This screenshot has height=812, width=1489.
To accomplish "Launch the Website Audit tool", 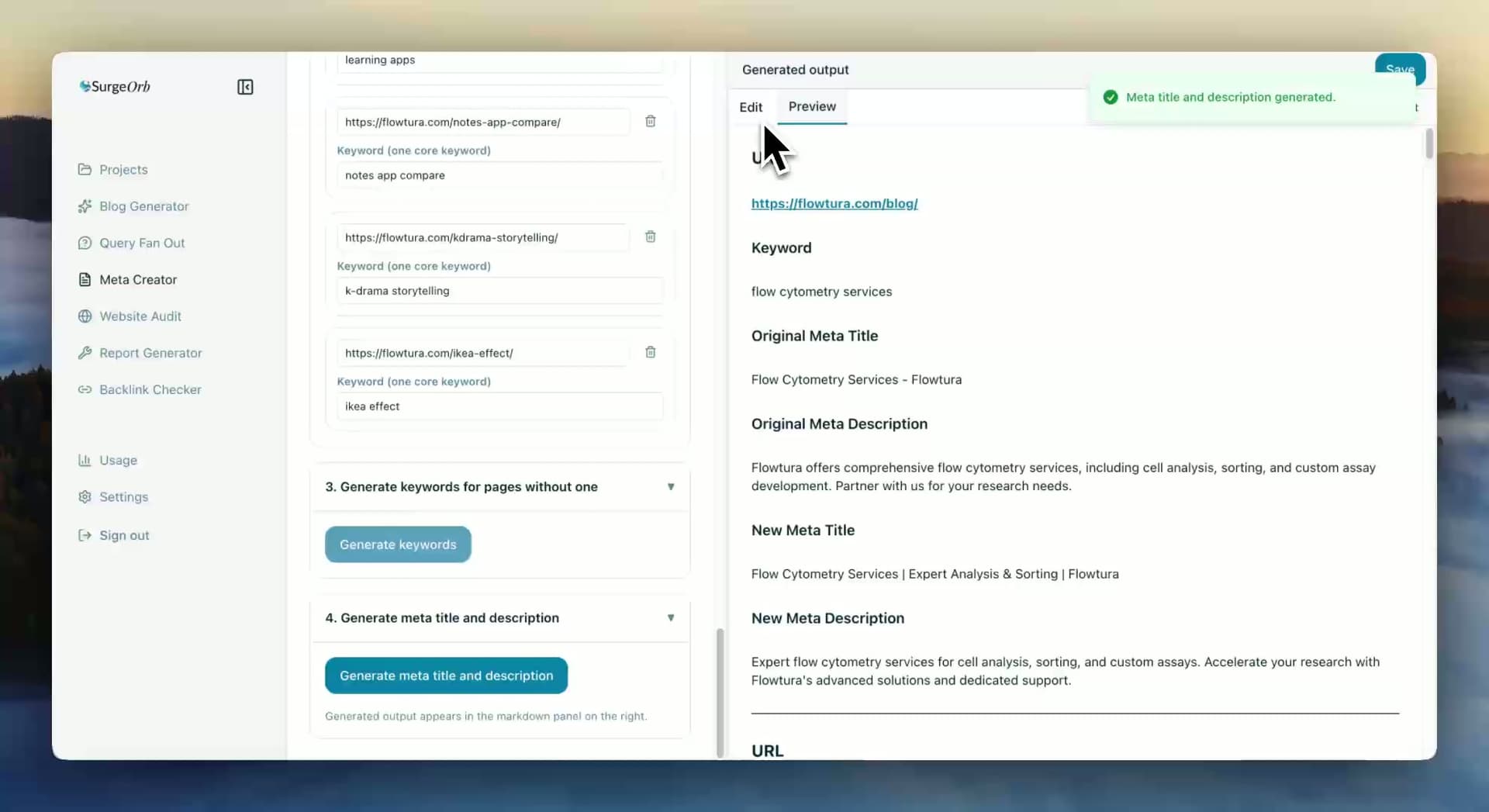I will 140,316.
